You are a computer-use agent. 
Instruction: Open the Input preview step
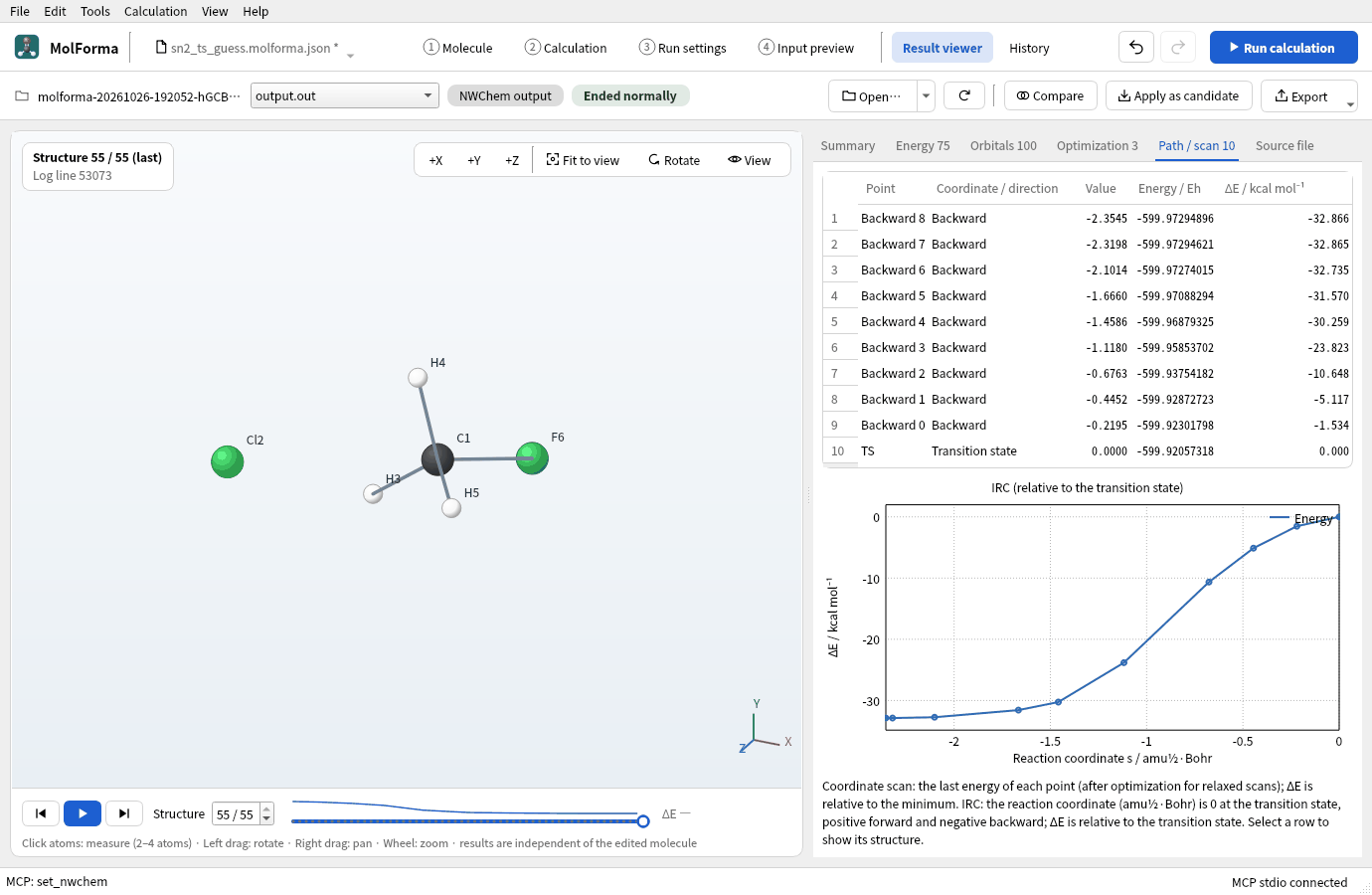[x=806, y=48]
